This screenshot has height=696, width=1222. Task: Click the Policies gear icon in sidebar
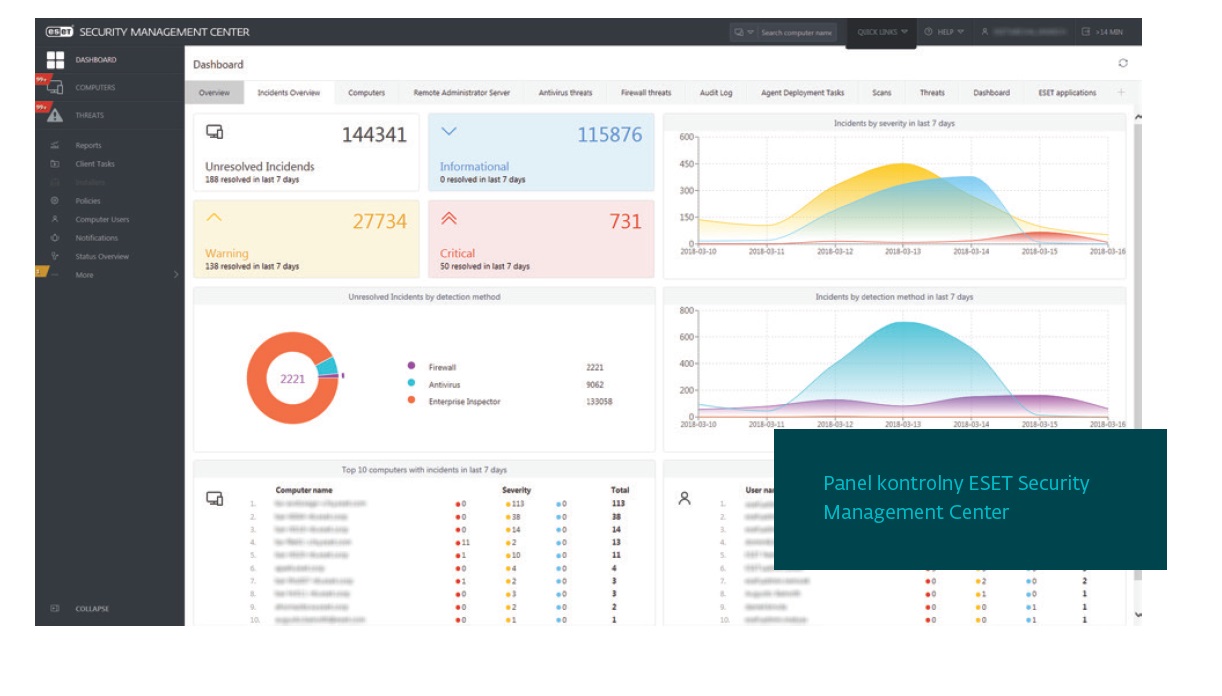(x=55, y=201)
